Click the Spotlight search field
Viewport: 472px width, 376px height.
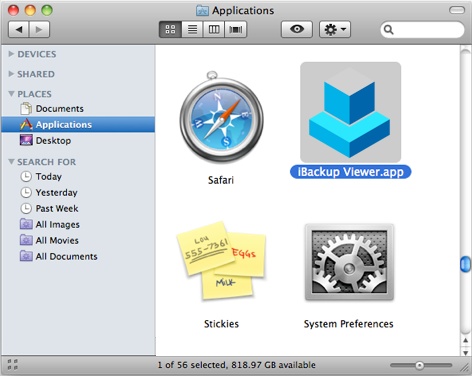[x=422, y=30]
